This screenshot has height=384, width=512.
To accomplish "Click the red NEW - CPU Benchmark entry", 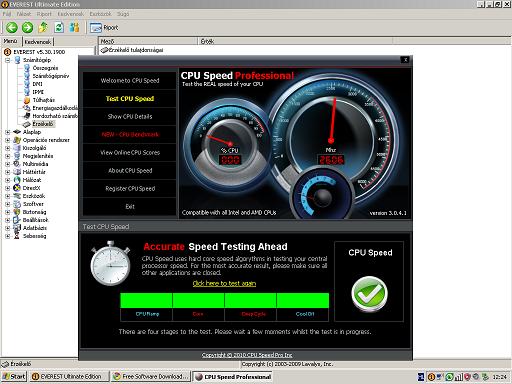I will coord(130,135).
